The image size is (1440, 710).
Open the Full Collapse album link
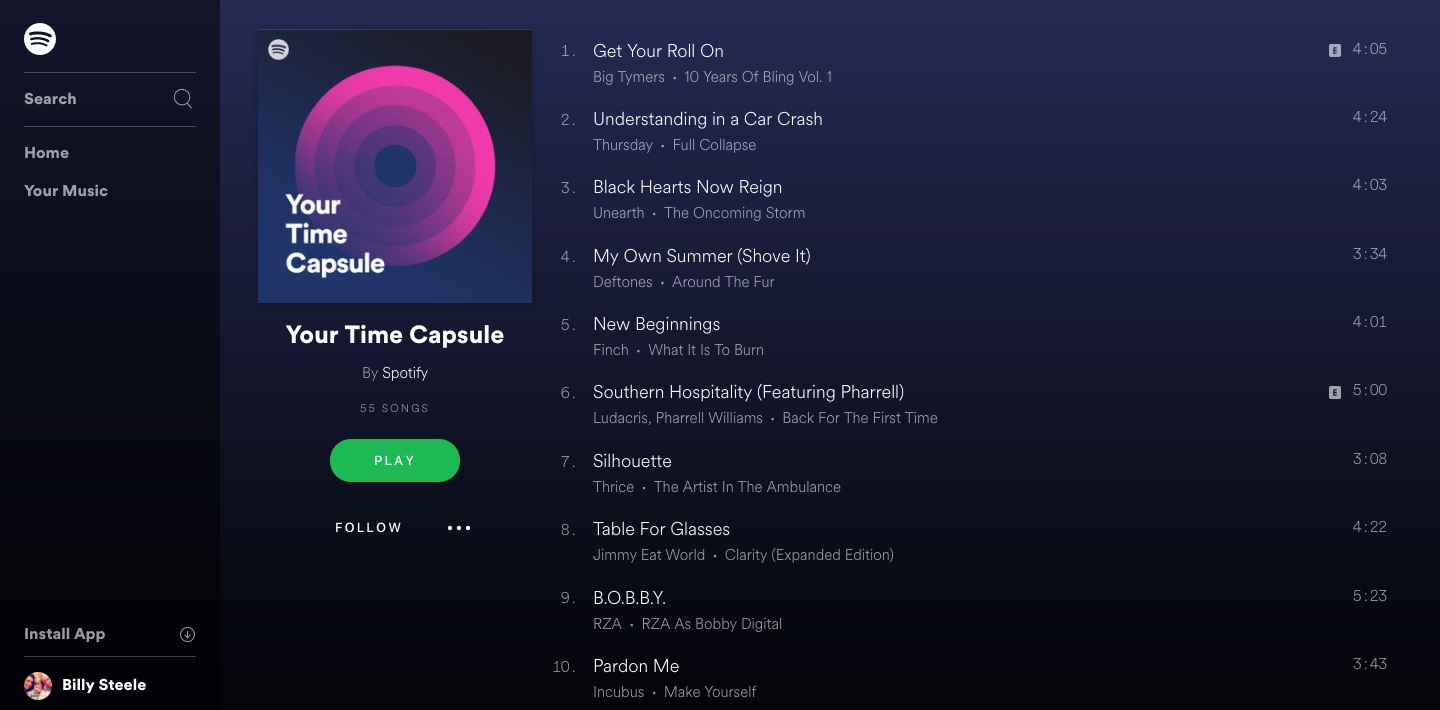pos(714,145)
